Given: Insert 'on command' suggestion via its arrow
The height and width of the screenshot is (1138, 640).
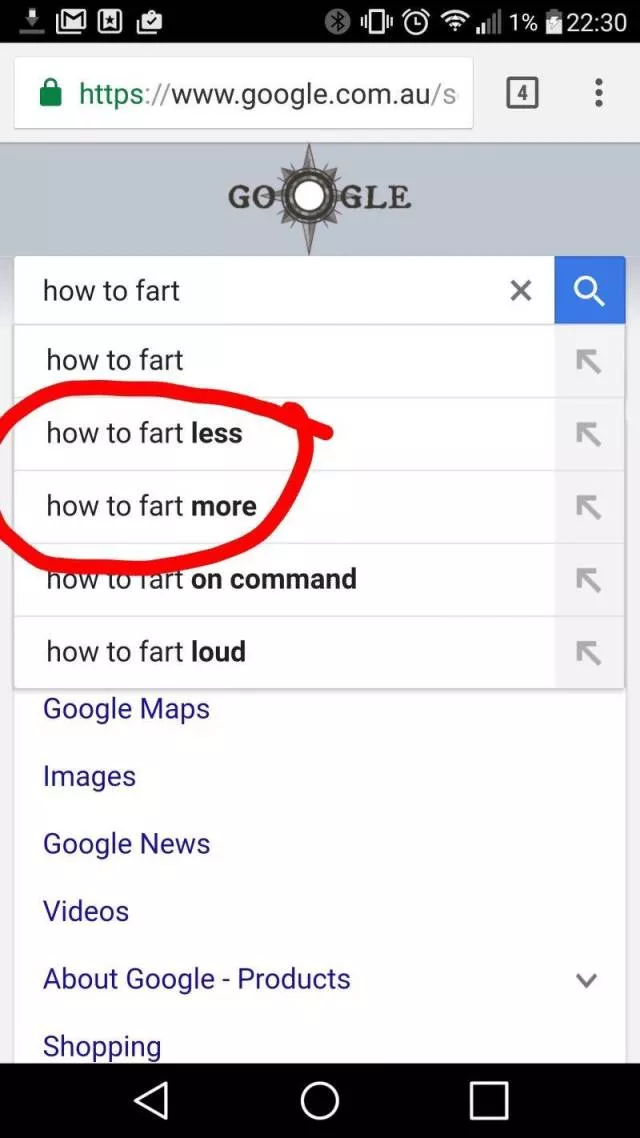Looking at the screenshot, I should pyautogui.click(x=589, y=580).
